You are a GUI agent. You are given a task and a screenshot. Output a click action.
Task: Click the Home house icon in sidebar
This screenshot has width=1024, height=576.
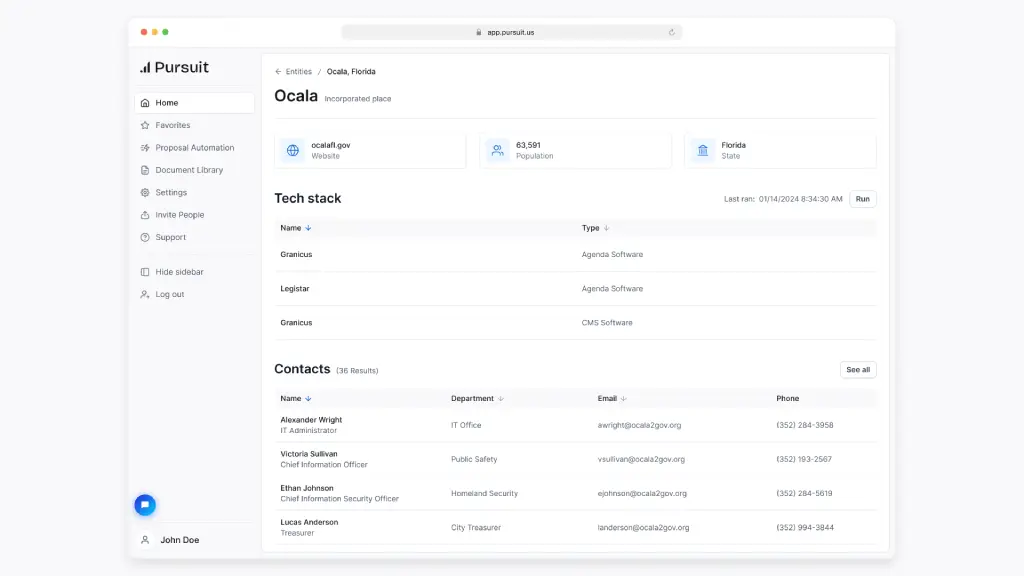[x=145, y=103]
